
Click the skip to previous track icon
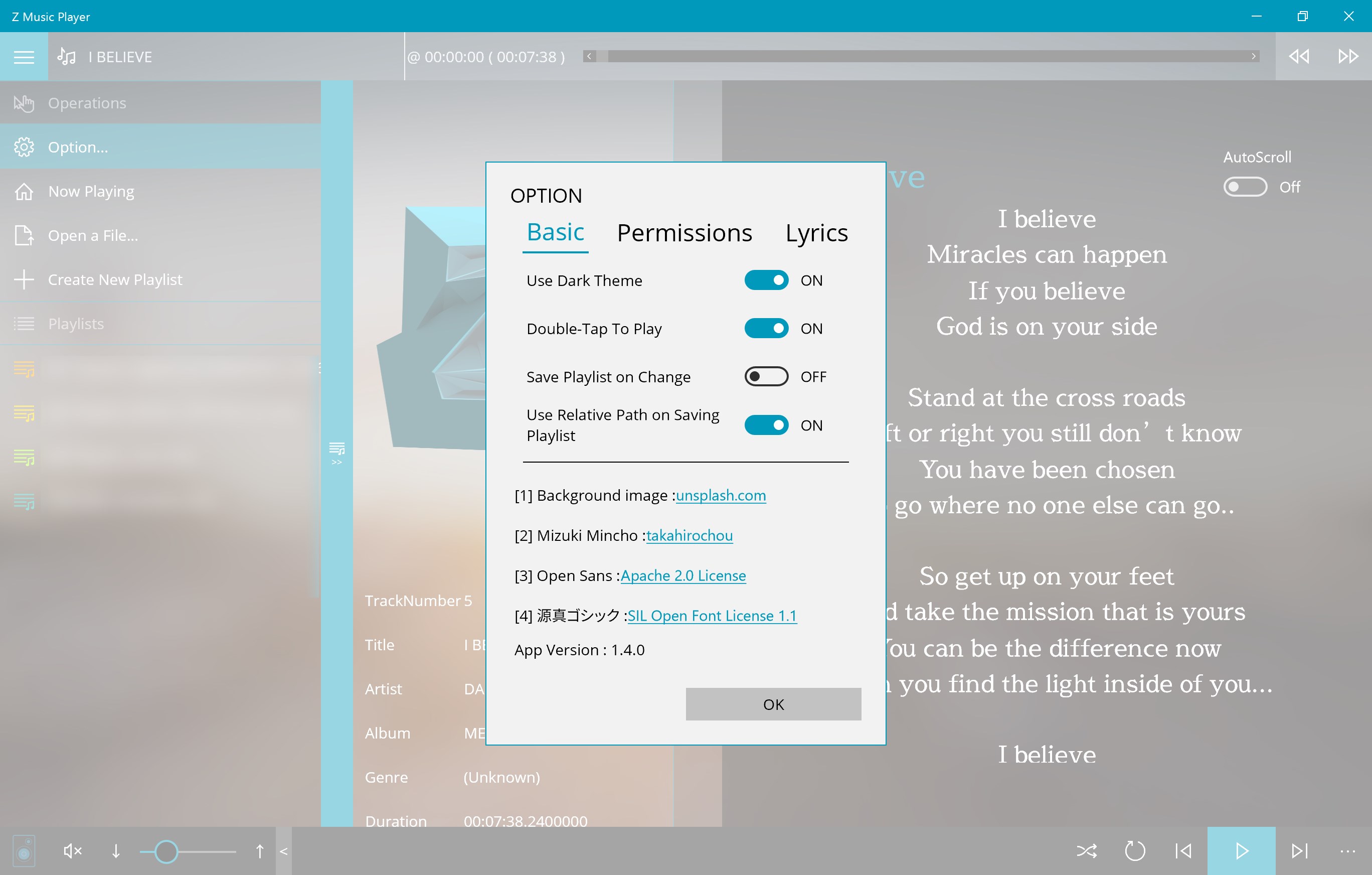[1183, 850]
